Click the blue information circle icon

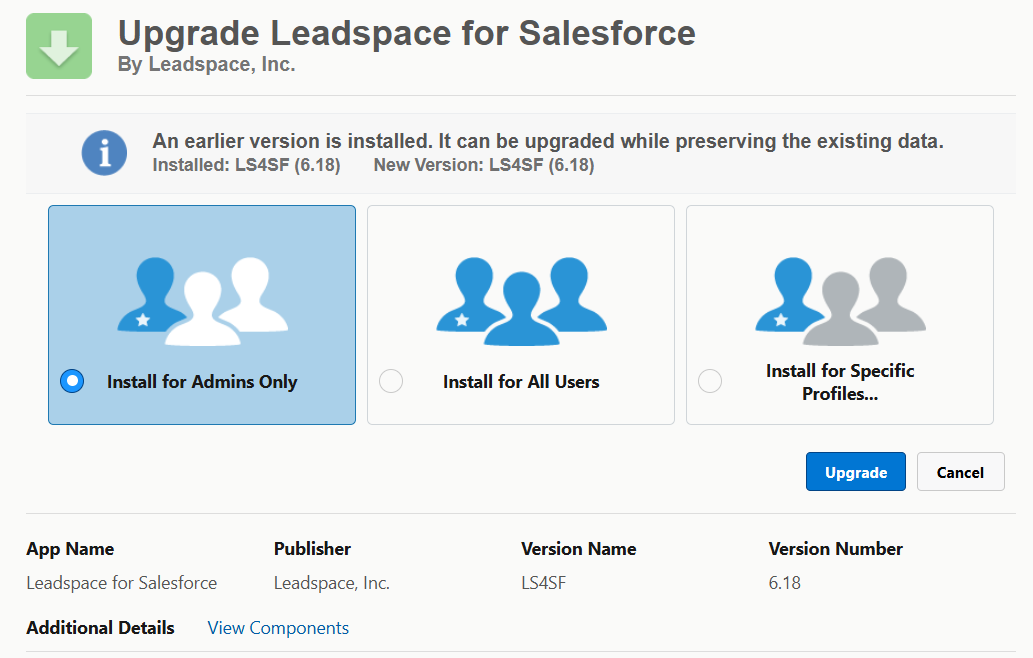(104, 153)
